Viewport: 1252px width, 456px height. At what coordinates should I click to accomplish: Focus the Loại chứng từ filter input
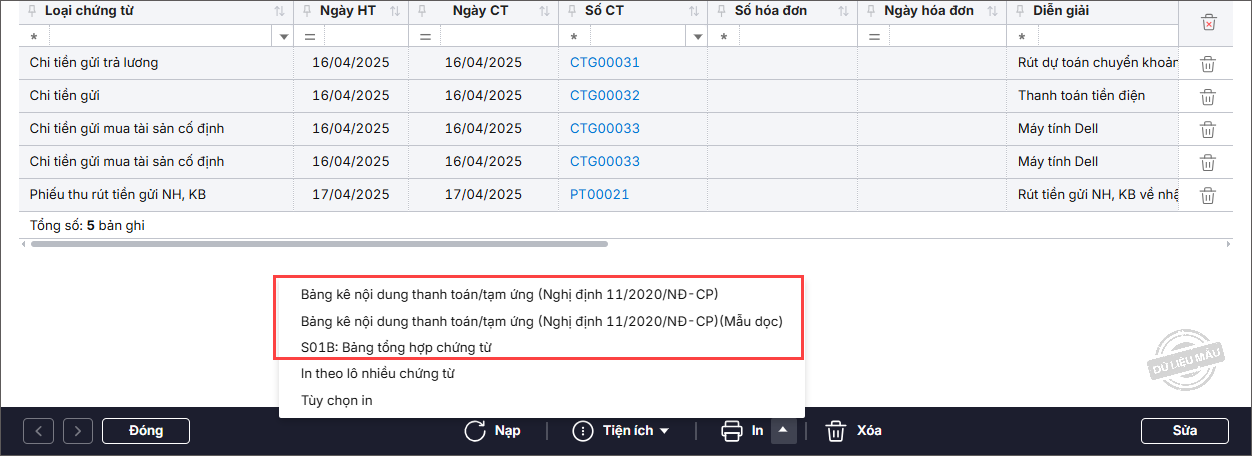(x=161, y=36)
